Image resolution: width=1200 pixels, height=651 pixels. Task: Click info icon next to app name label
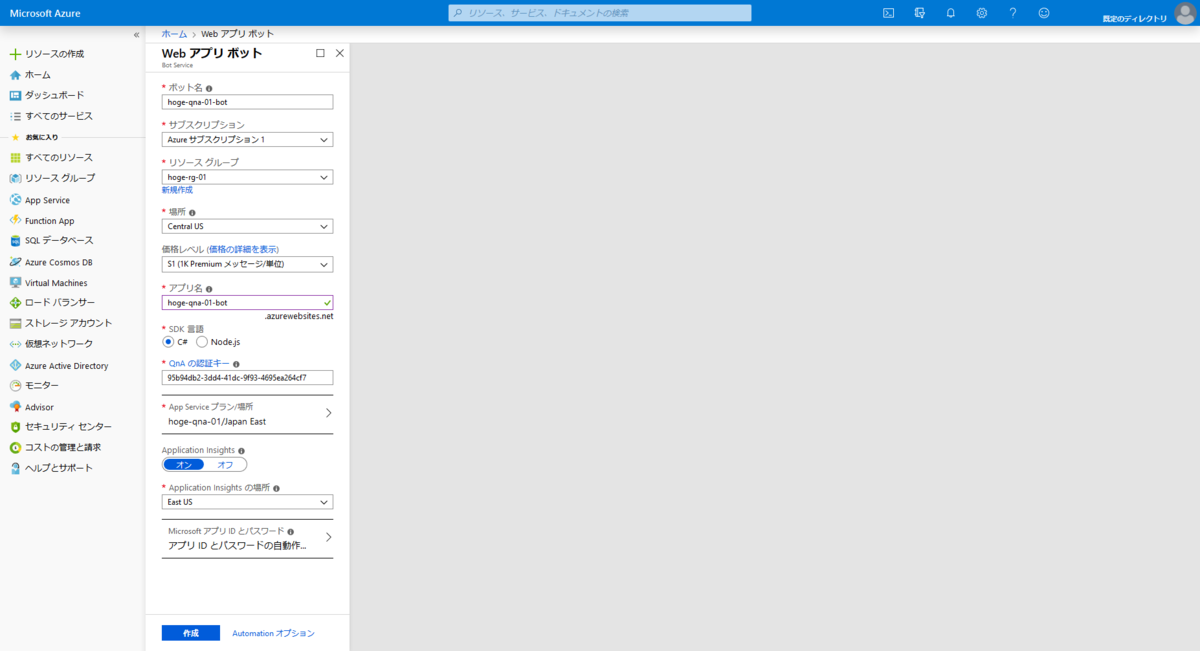[209, 289]
